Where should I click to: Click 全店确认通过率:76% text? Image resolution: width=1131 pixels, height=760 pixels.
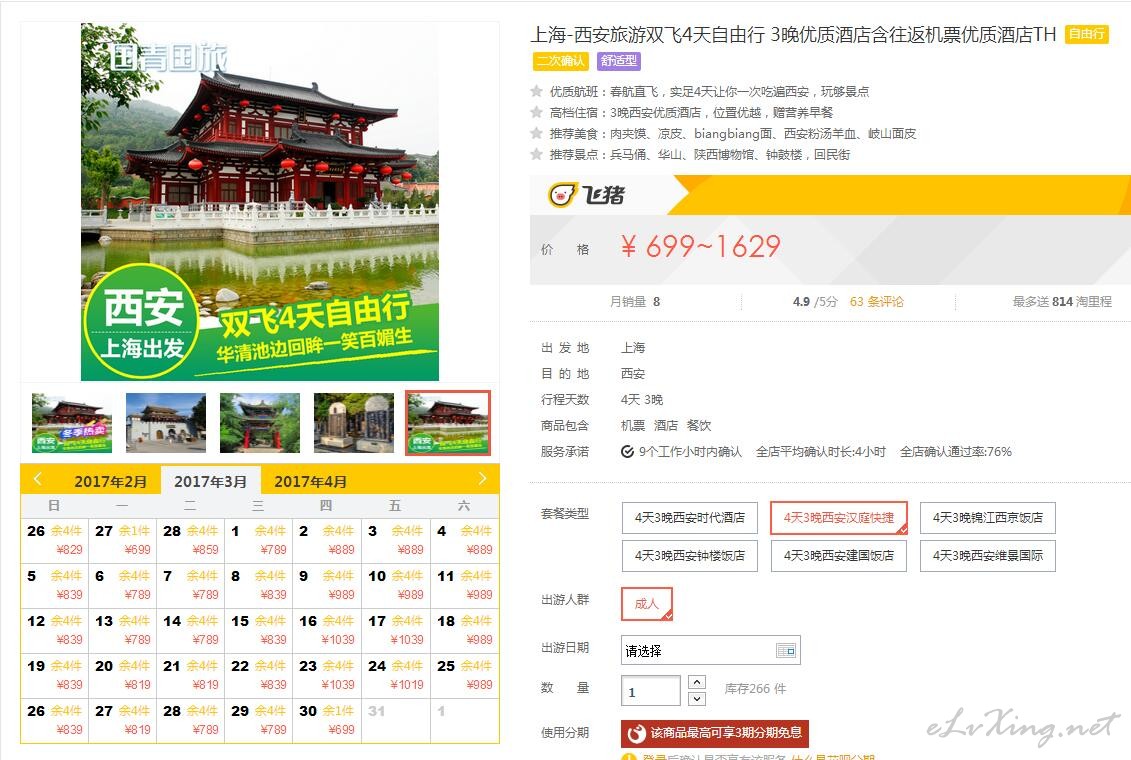pyautogui.click(x=956, y=451)
